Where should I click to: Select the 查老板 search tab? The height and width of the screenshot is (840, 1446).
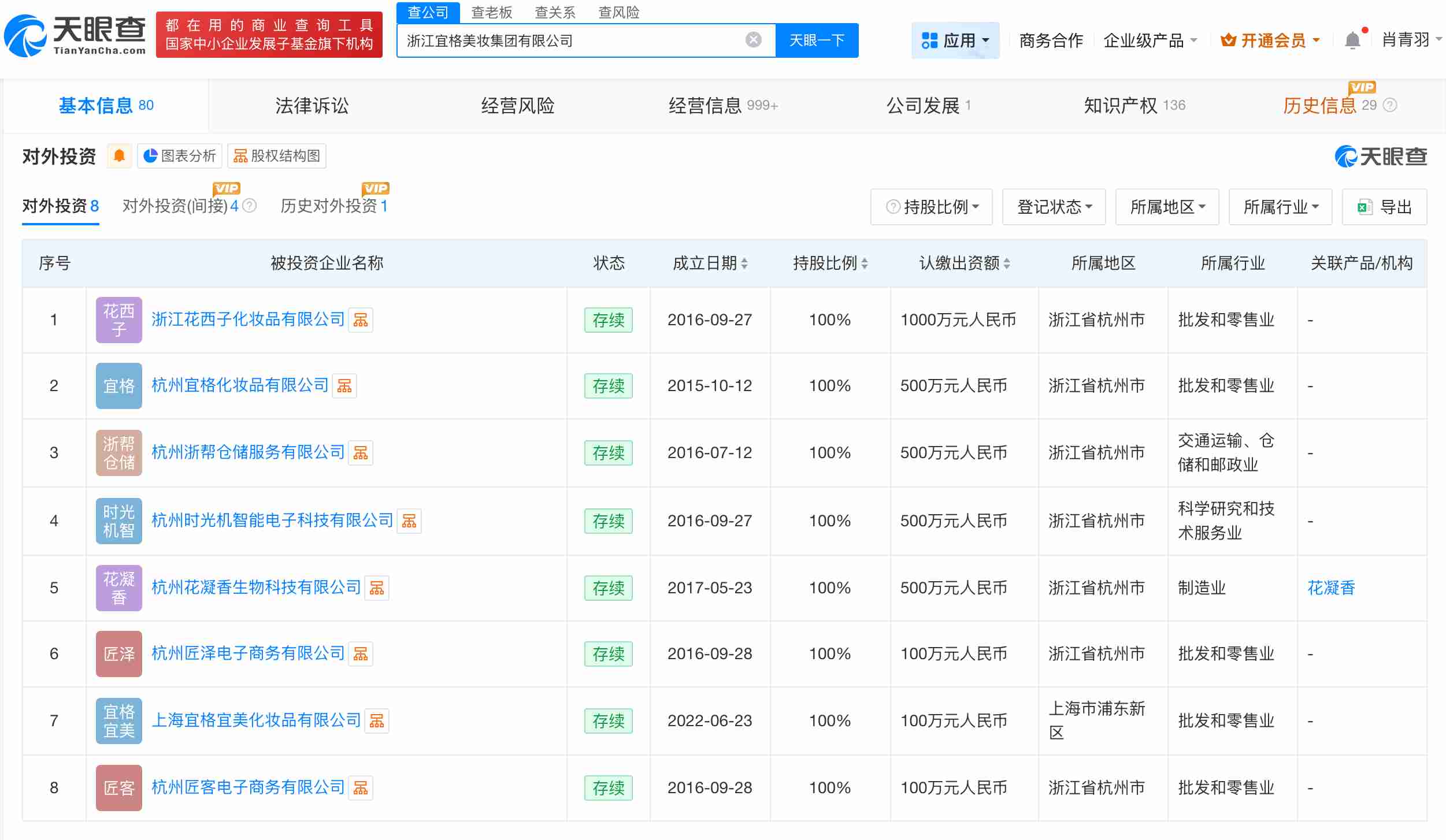pos(491,13)
